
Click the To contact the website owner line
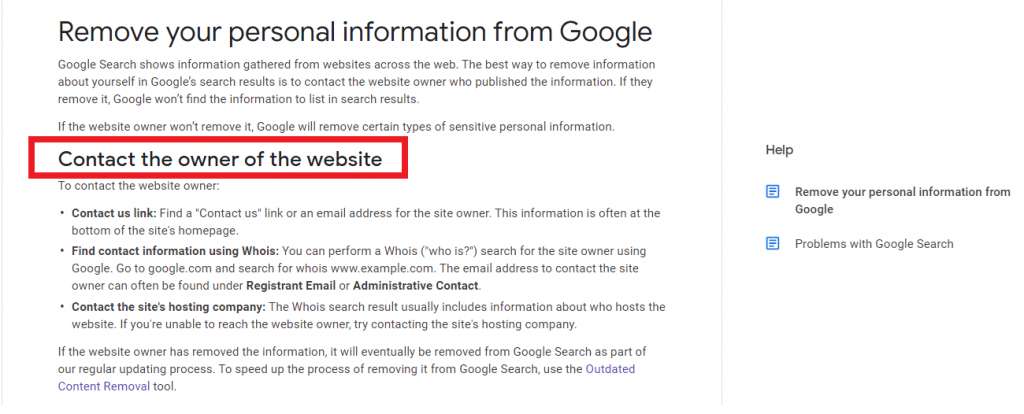click(x=139, y=186)
